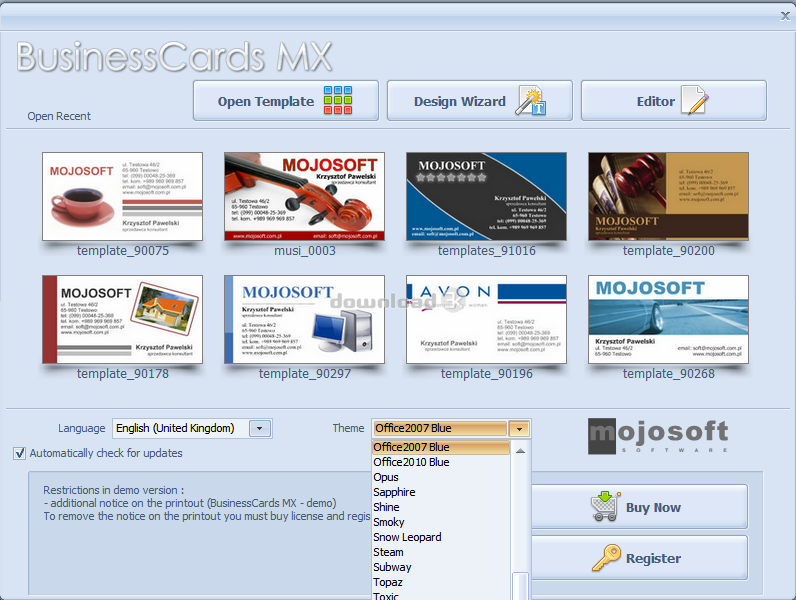Click the Restrictions in demo version text
796x600 pixels.
point(114,490)
